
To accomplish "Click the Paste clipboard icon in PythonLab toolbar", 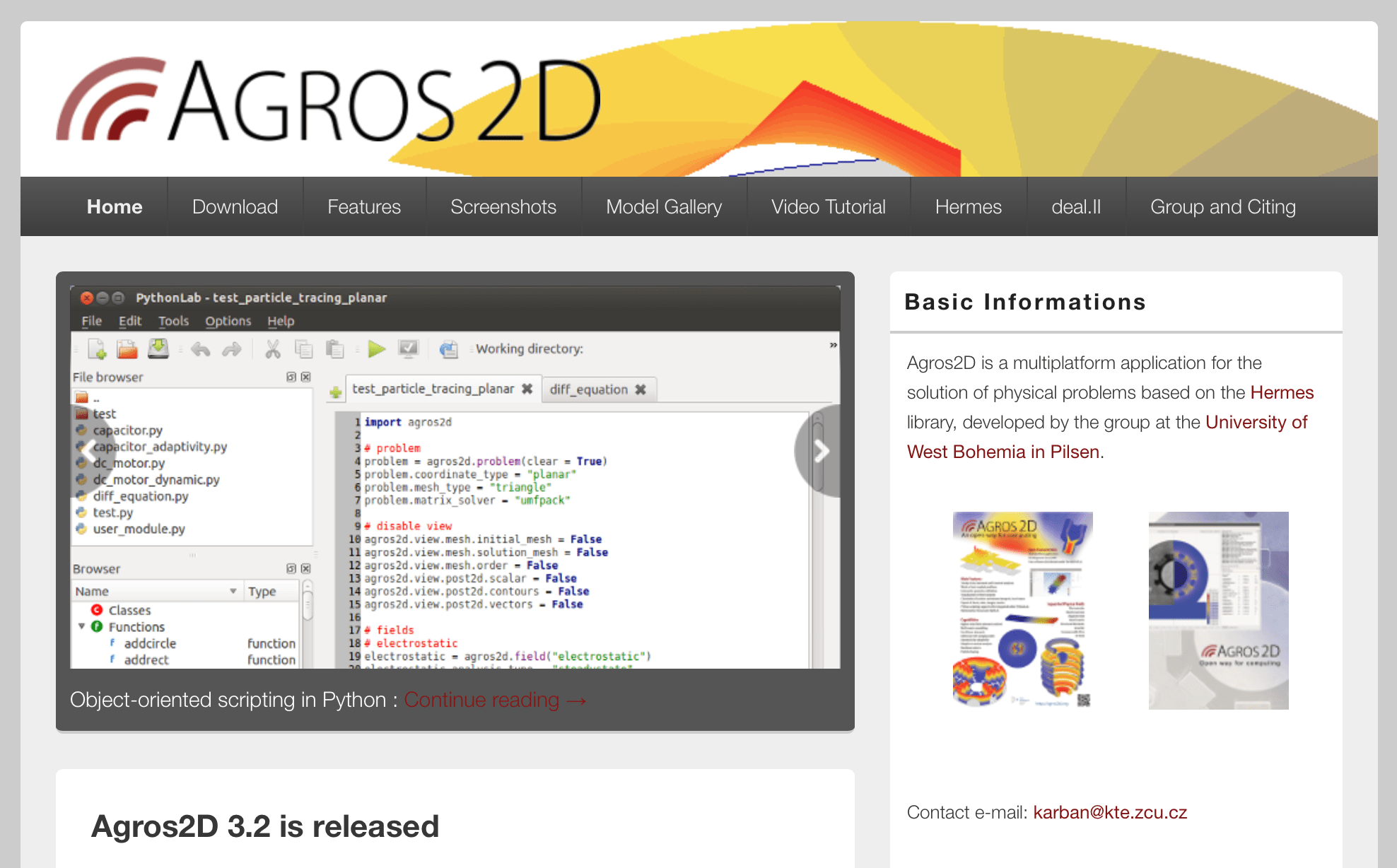I will (334, 349).
